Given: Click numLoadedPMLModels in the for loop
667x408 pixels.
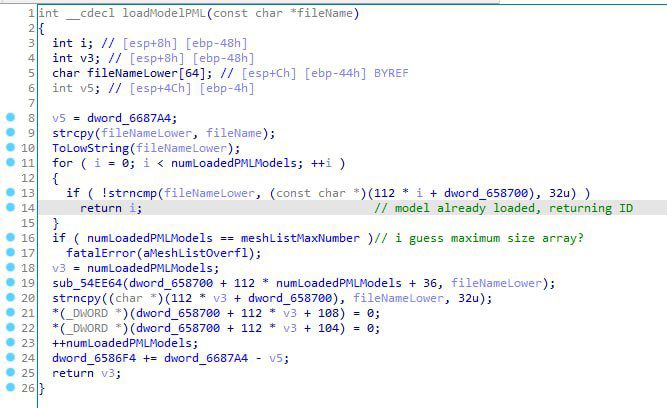Looking at the screenshot, I should (x=234, y=163).
